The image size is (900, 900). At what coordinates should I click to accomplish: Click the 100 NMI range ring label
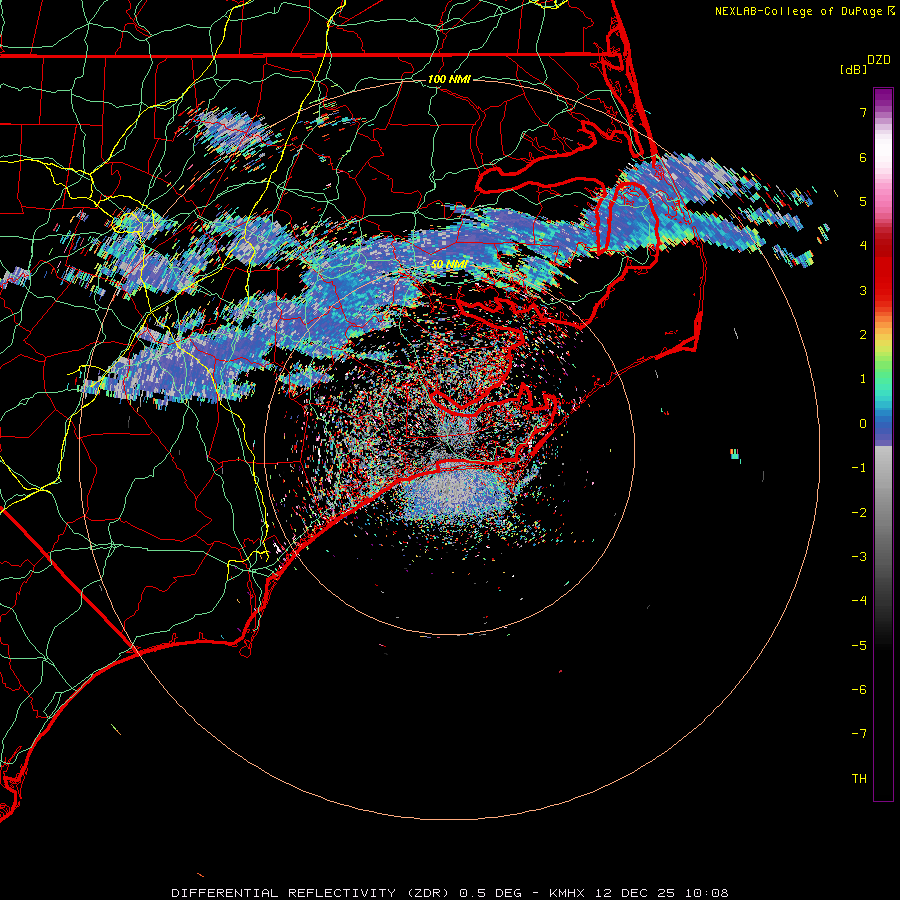(x=449, y=79)
